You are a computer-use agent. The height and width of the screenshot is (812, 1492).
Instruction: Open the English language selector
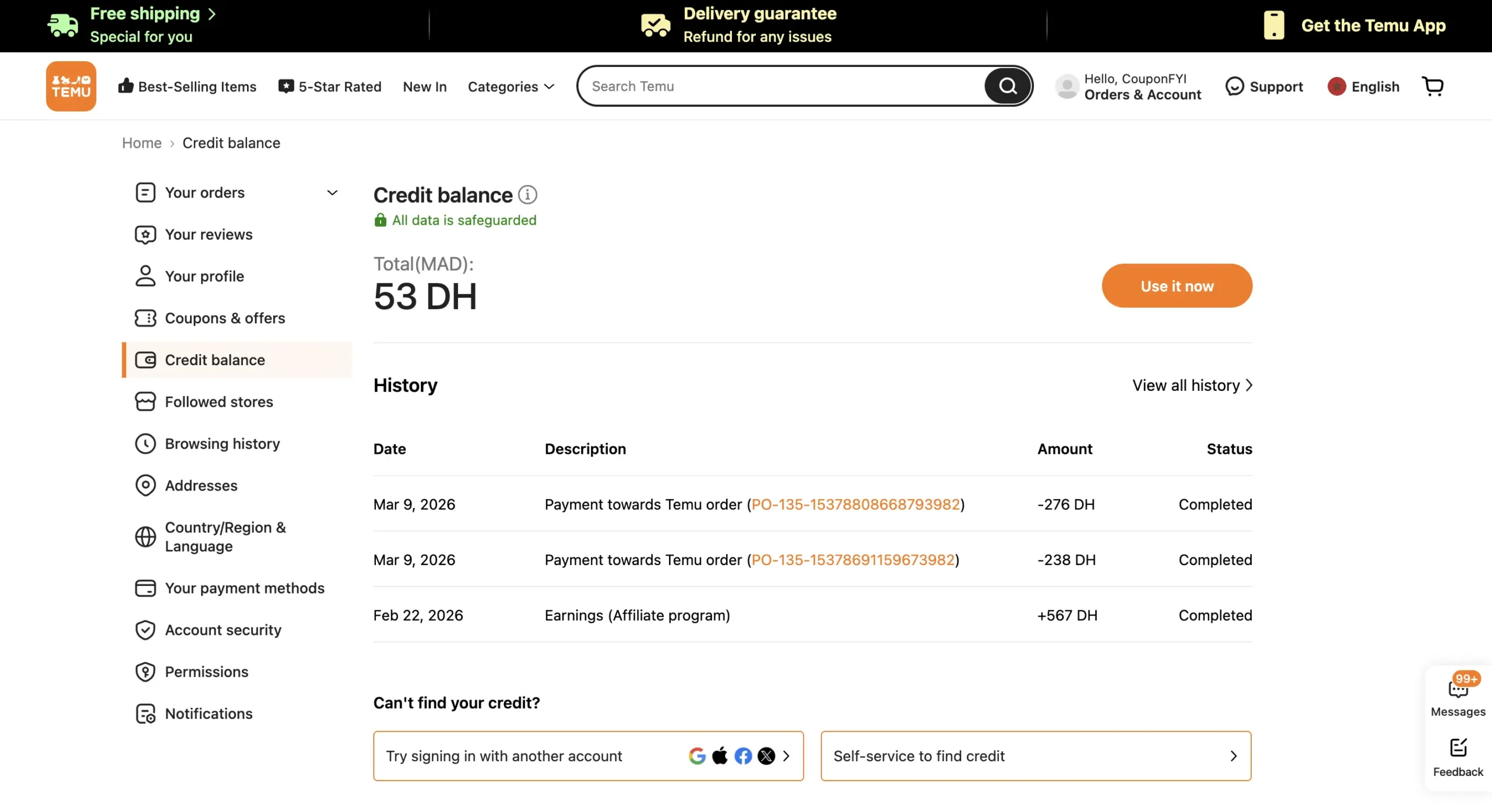coord(1363,86)
